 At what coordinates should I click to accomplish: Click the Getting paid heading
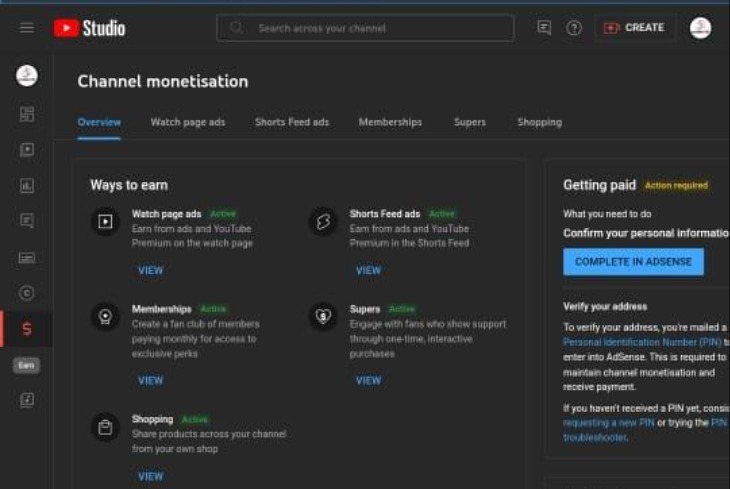[600, 185]
